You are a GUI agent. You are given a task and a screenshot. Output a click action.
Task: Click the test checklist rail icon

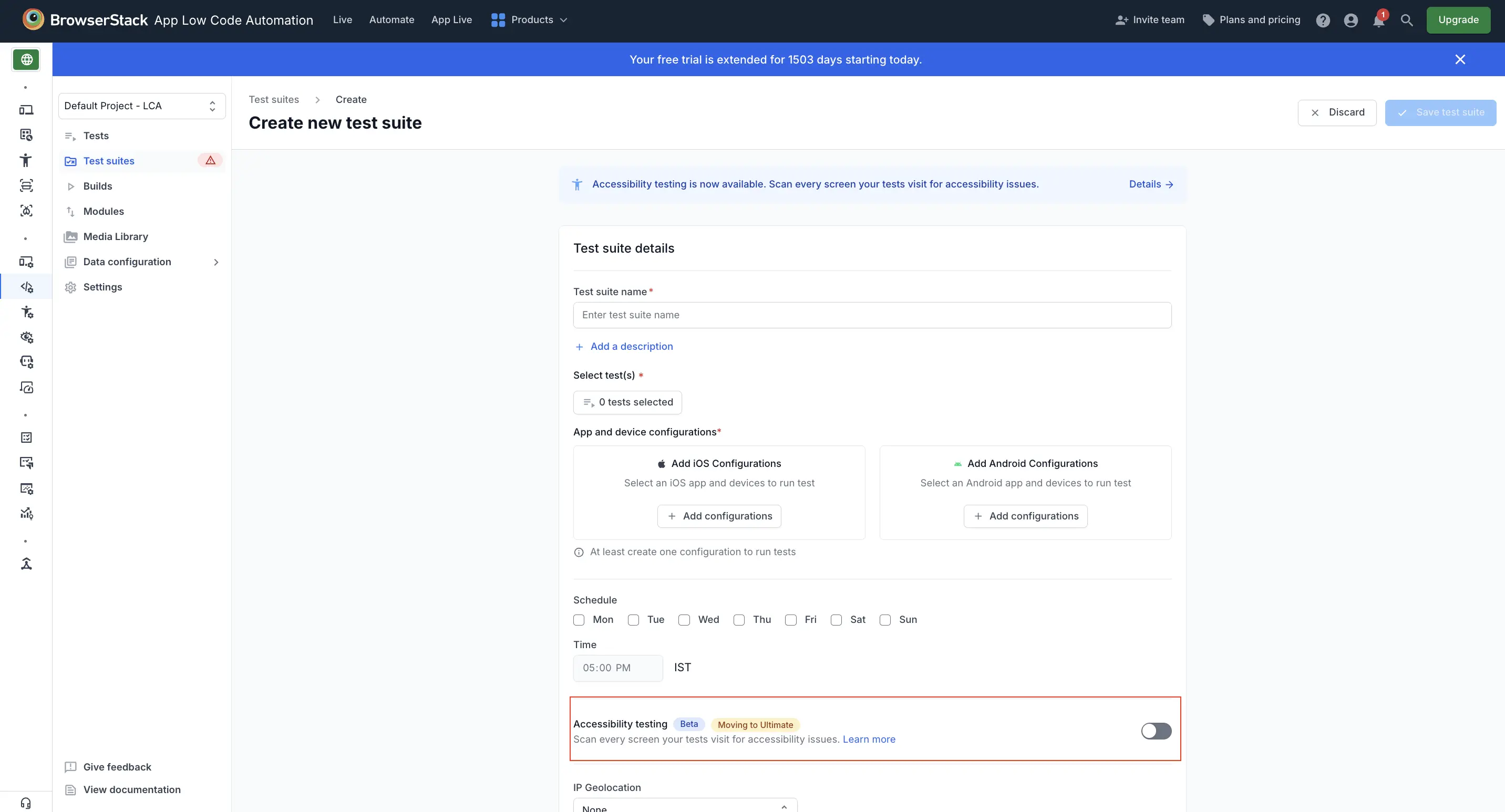click(x=26, y=437)
